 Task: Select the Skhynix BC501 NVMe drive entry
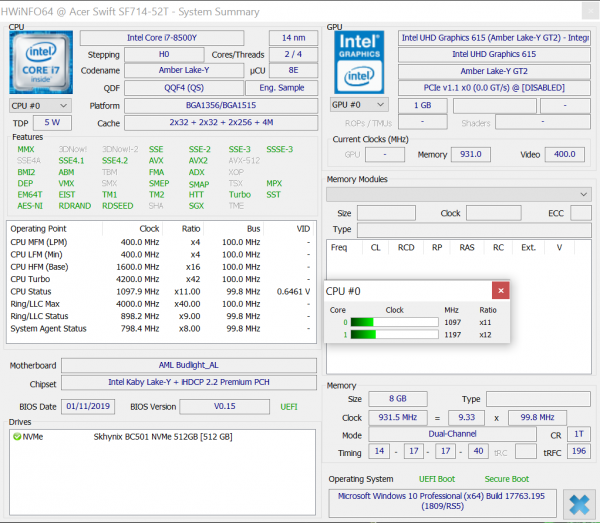point(162,437)
